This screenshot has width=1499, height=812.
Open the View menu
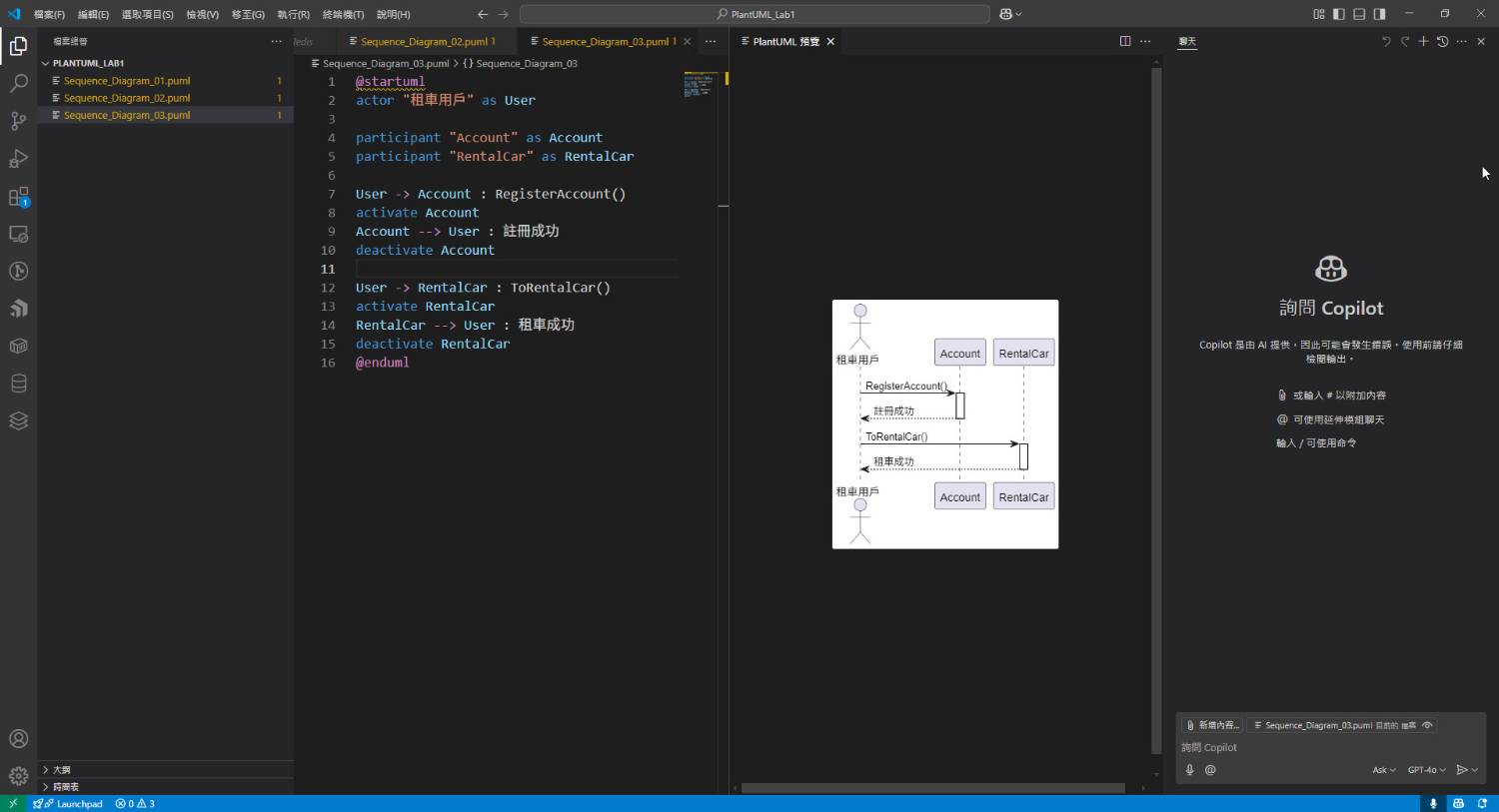point(202,14)
